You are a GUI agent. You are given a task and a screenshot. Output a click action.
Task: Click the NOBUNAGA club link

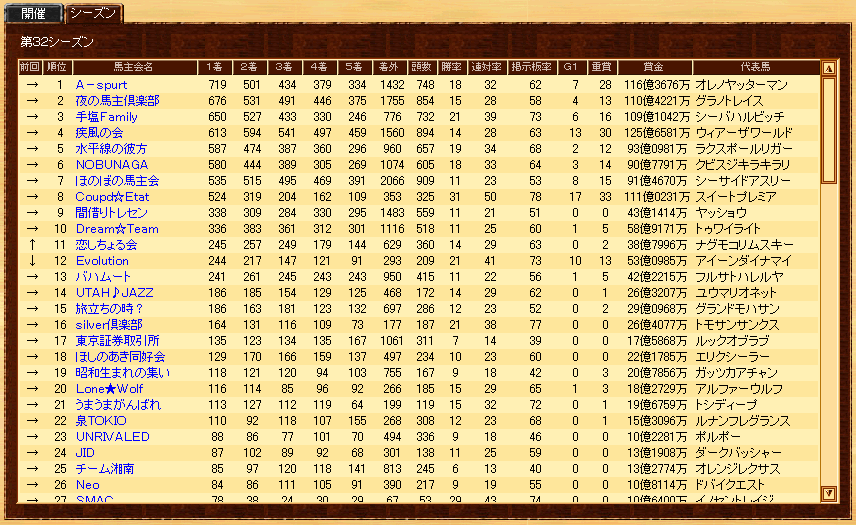111,165
